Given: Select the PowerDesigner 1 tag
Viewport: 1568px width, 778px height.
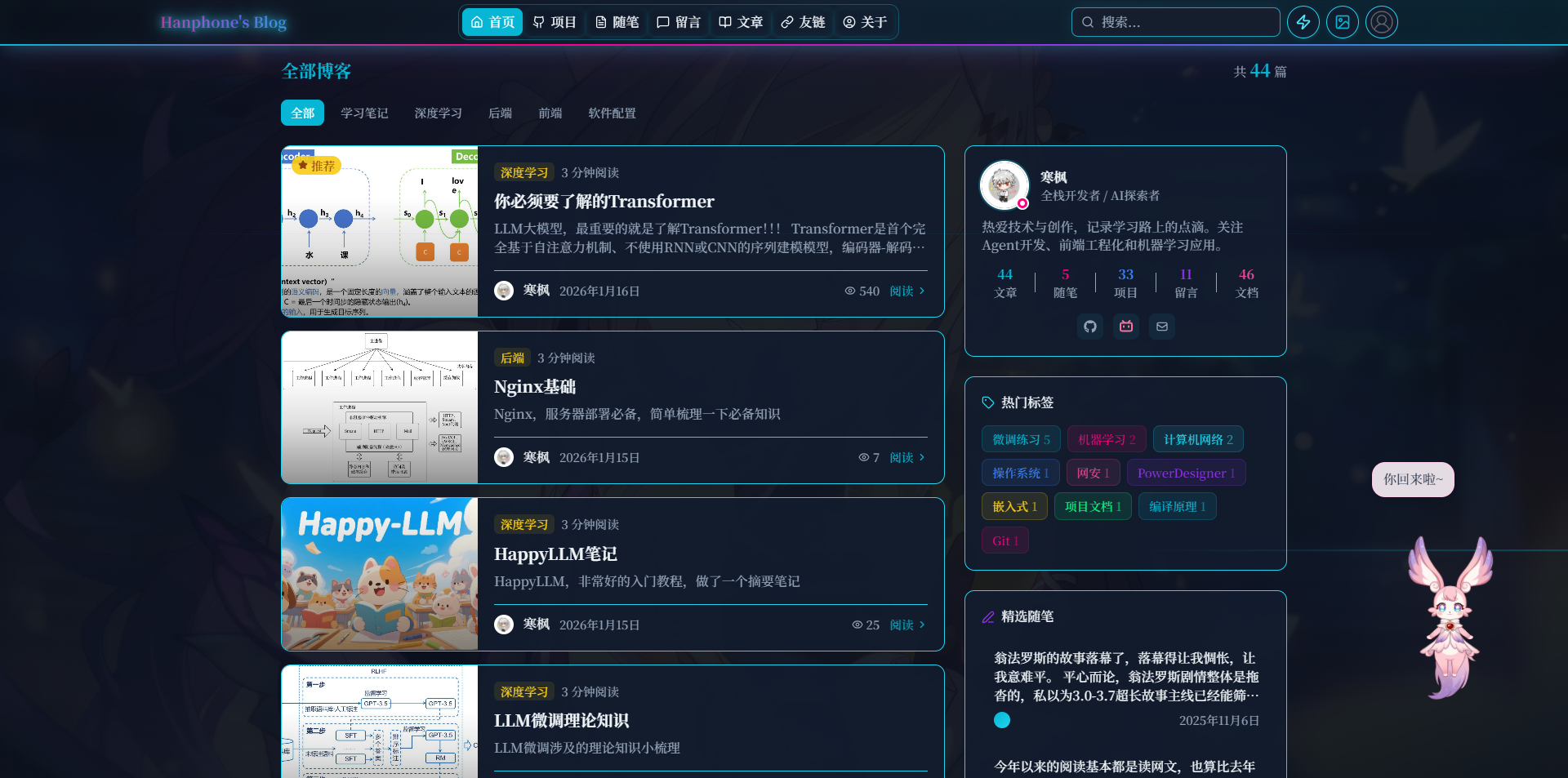Looking at the screenshot, I should pos(1186,473).
